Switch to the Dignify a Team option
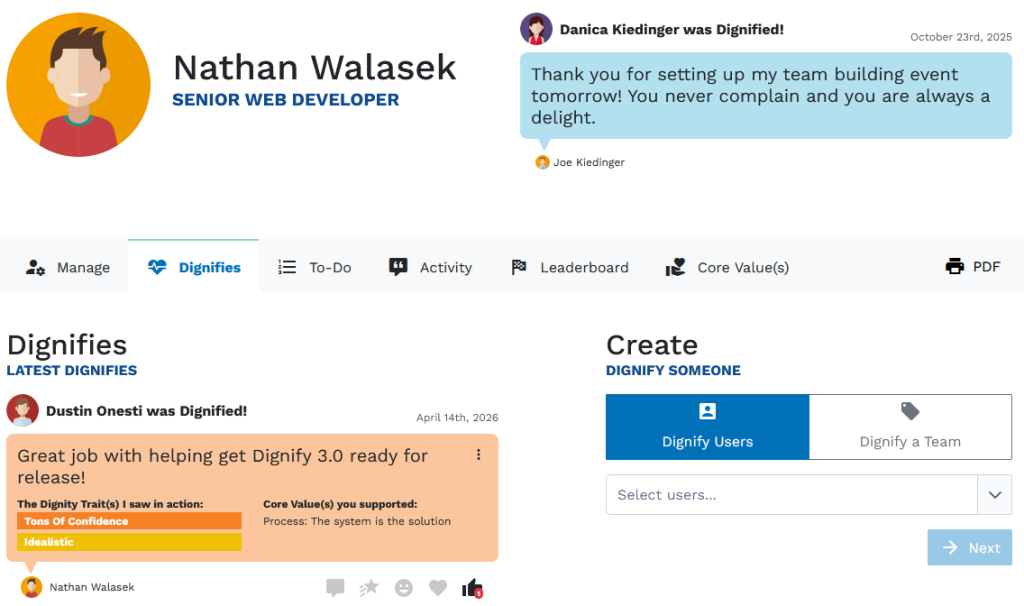This screenshot has height=606, width=1024. click(x=910, y=427)
